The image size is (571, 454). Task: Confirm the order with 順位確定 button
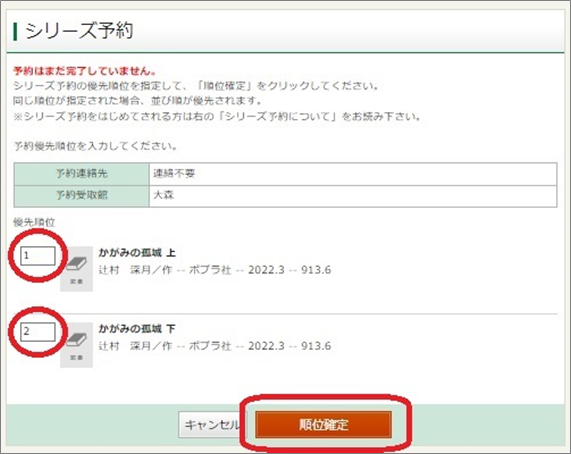pyautogui.click(x=323, y=425)
